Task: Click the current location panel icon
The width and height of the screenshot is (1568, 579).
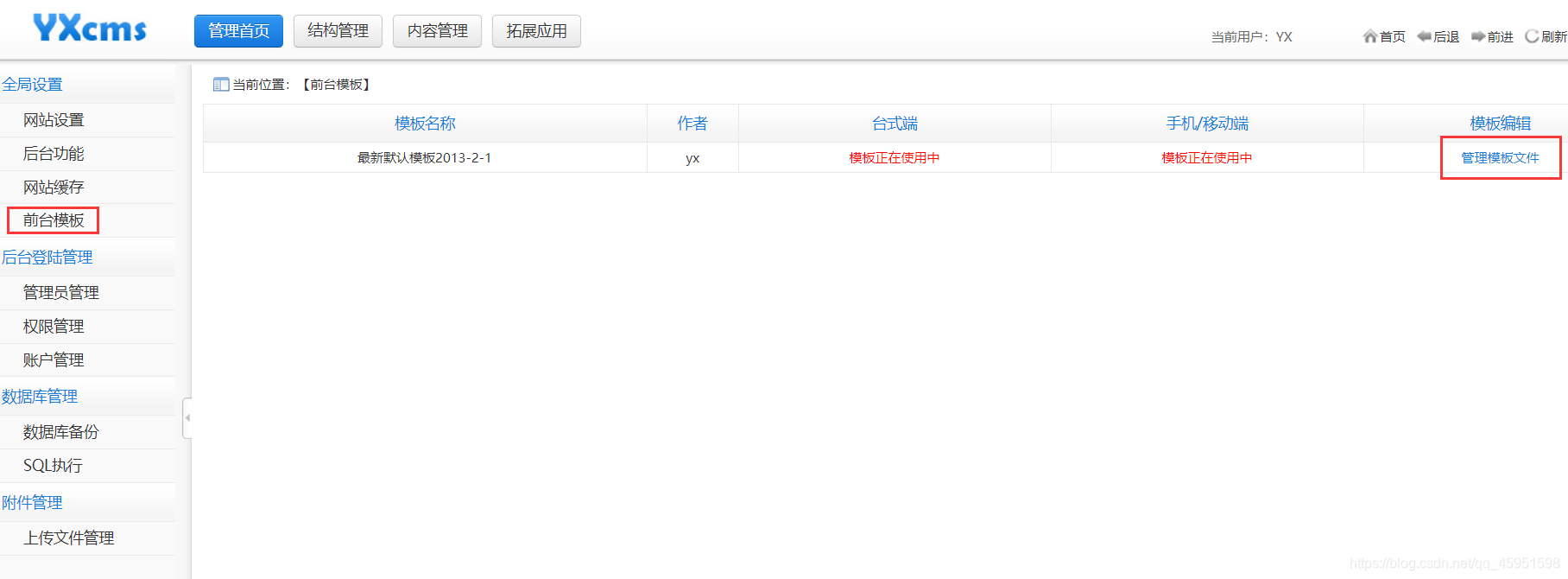Action: [x=221, y=85]
